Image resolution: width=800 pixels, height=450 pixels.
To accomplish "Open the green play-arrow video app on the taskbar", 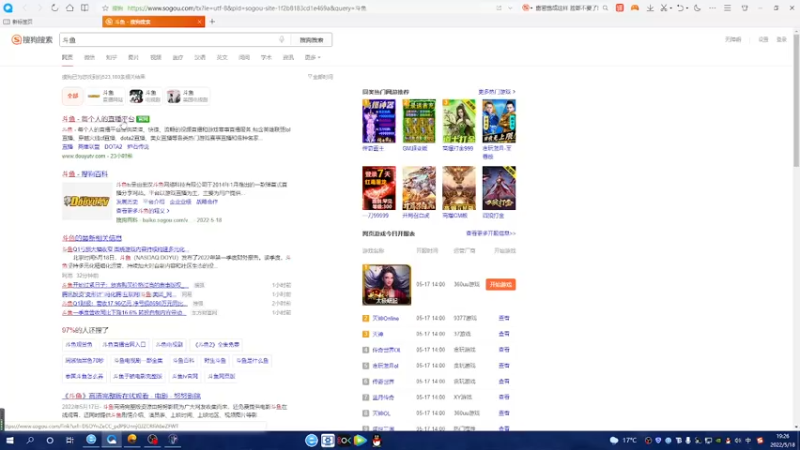I will click(360, 440).
